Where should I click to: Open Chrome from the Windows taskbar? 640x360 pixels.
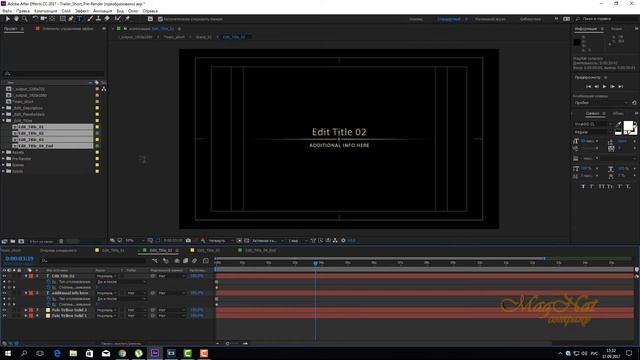122,353
